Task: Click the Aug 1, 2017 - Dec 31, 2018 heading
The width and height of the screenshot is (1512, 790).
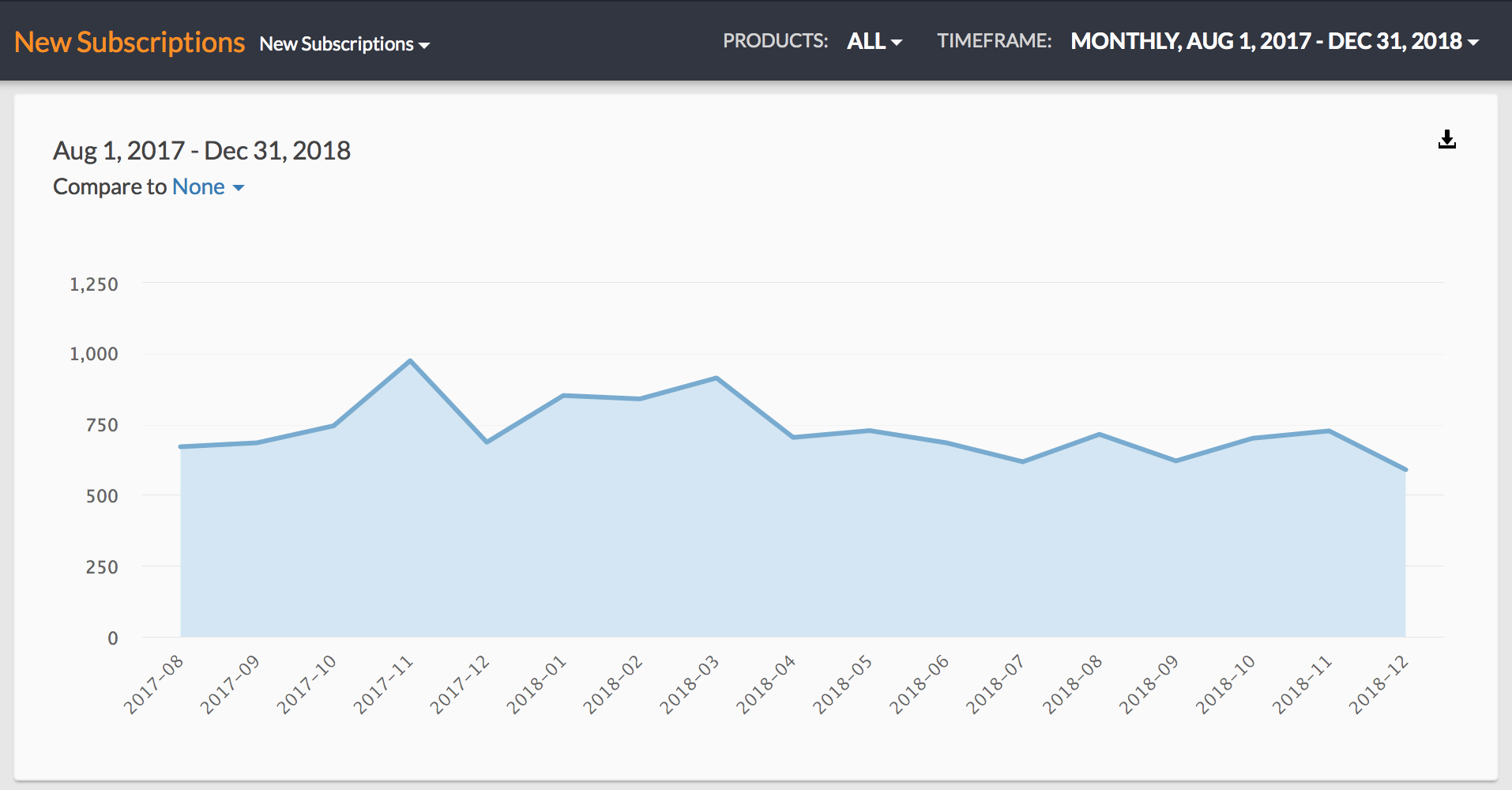Action: pos(201,151)
